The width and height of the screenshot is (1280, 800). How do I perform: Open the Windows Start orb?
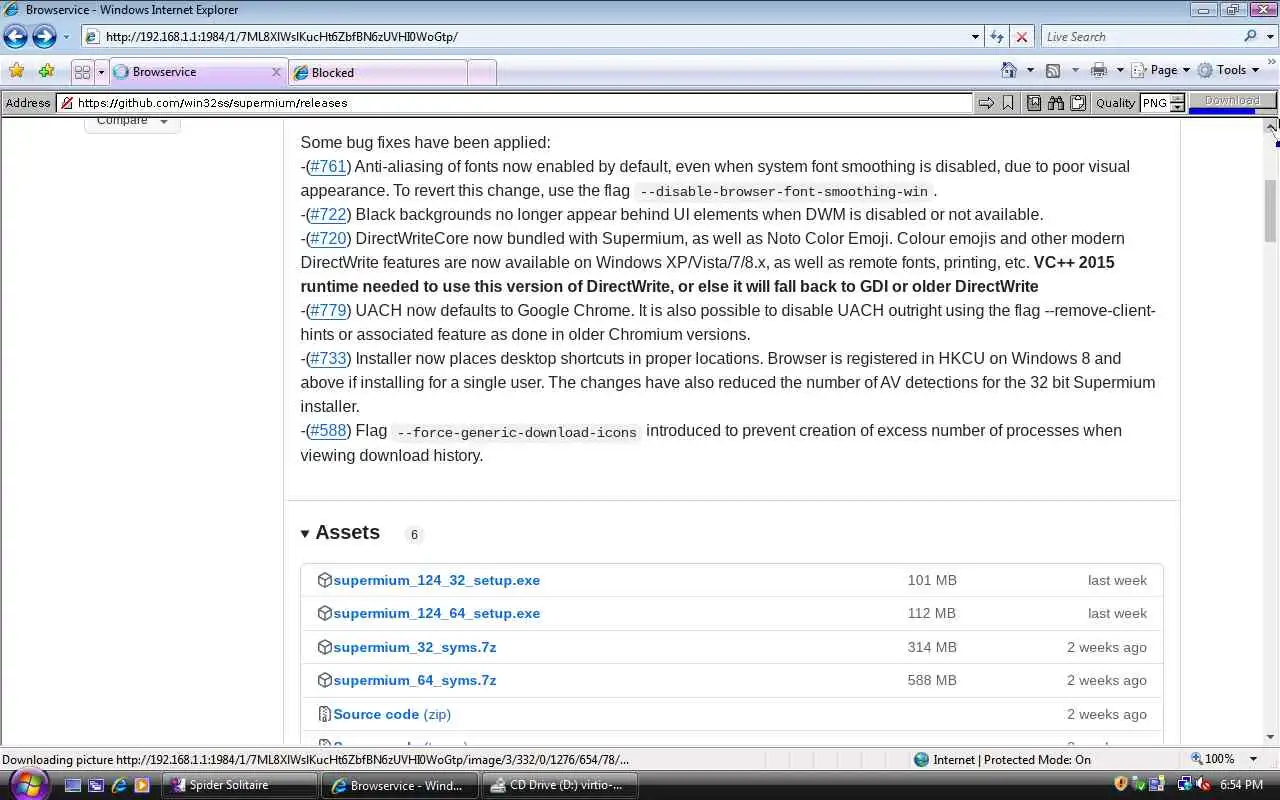(27, 783)
